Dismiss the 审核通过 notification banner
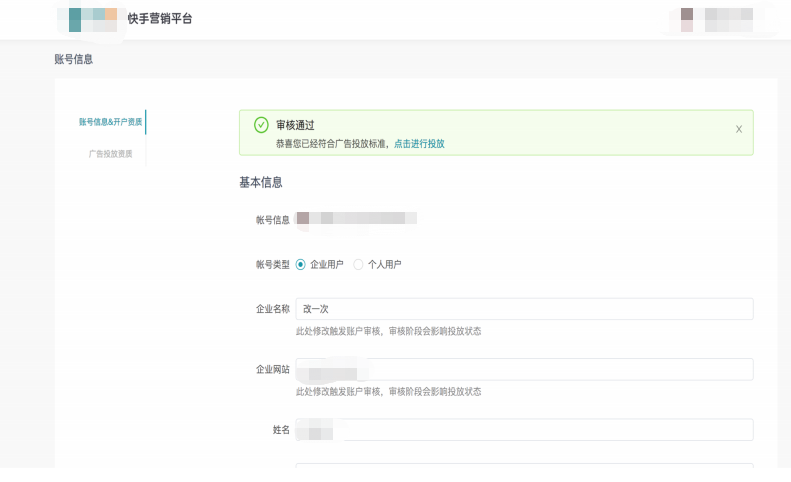791x482 pixels. tap(739, 129)
